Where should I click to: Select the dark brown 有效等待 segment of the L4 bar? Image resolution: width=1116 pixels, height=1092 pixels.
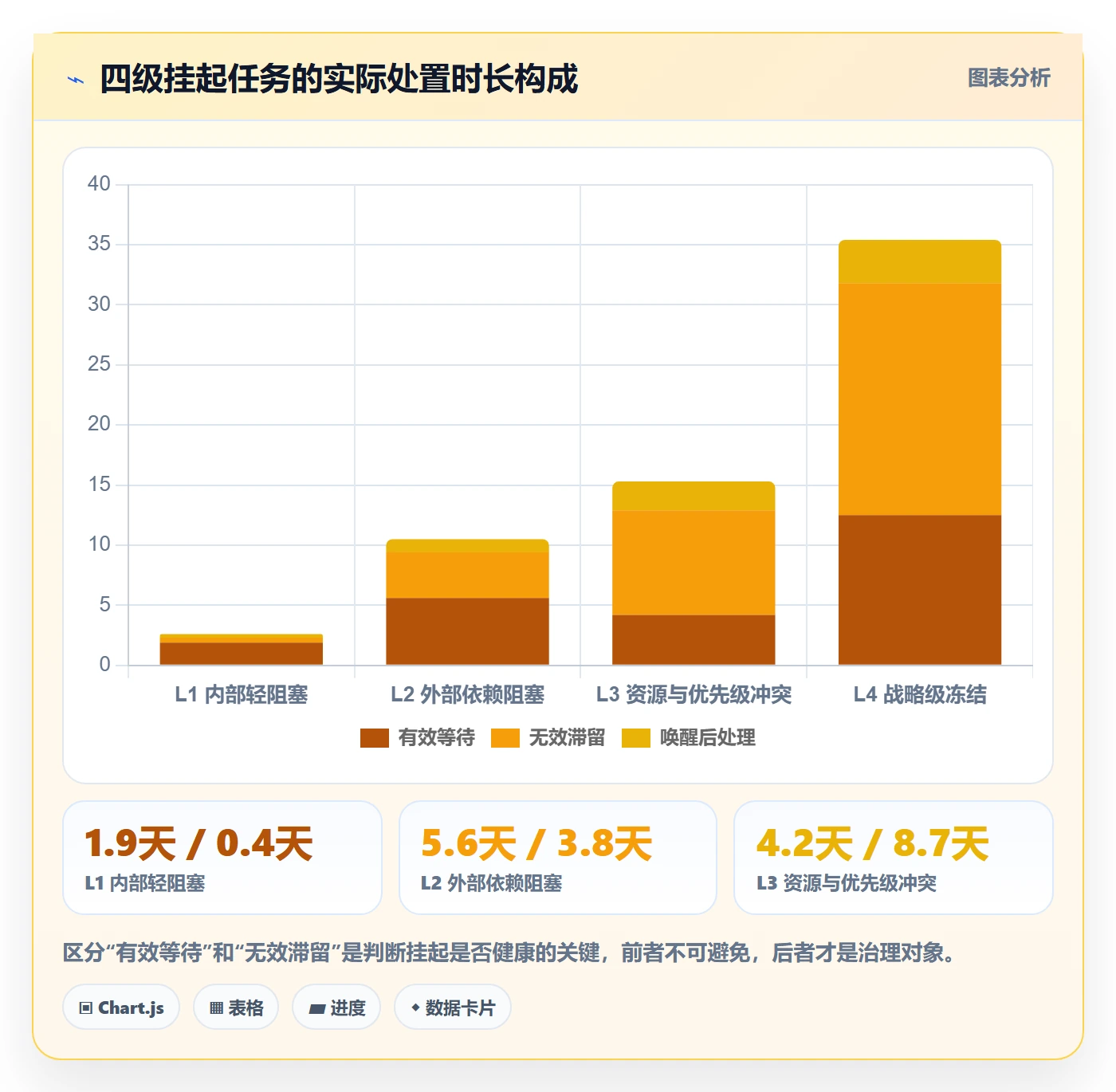920,590
